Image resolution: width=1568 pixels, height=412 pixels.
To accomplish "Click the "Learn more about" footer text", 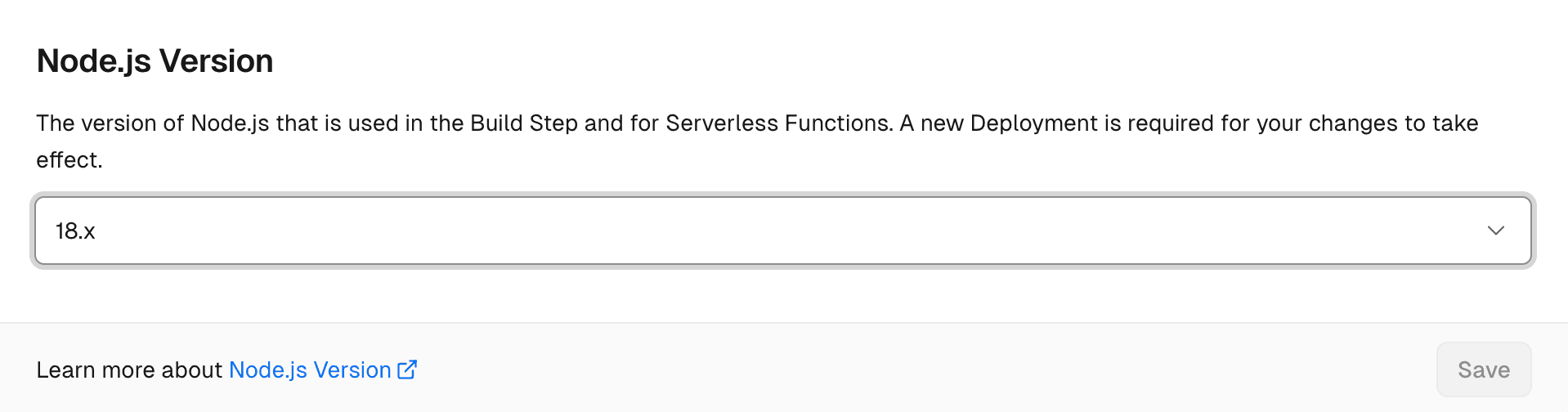I will (x=129, y=370).
